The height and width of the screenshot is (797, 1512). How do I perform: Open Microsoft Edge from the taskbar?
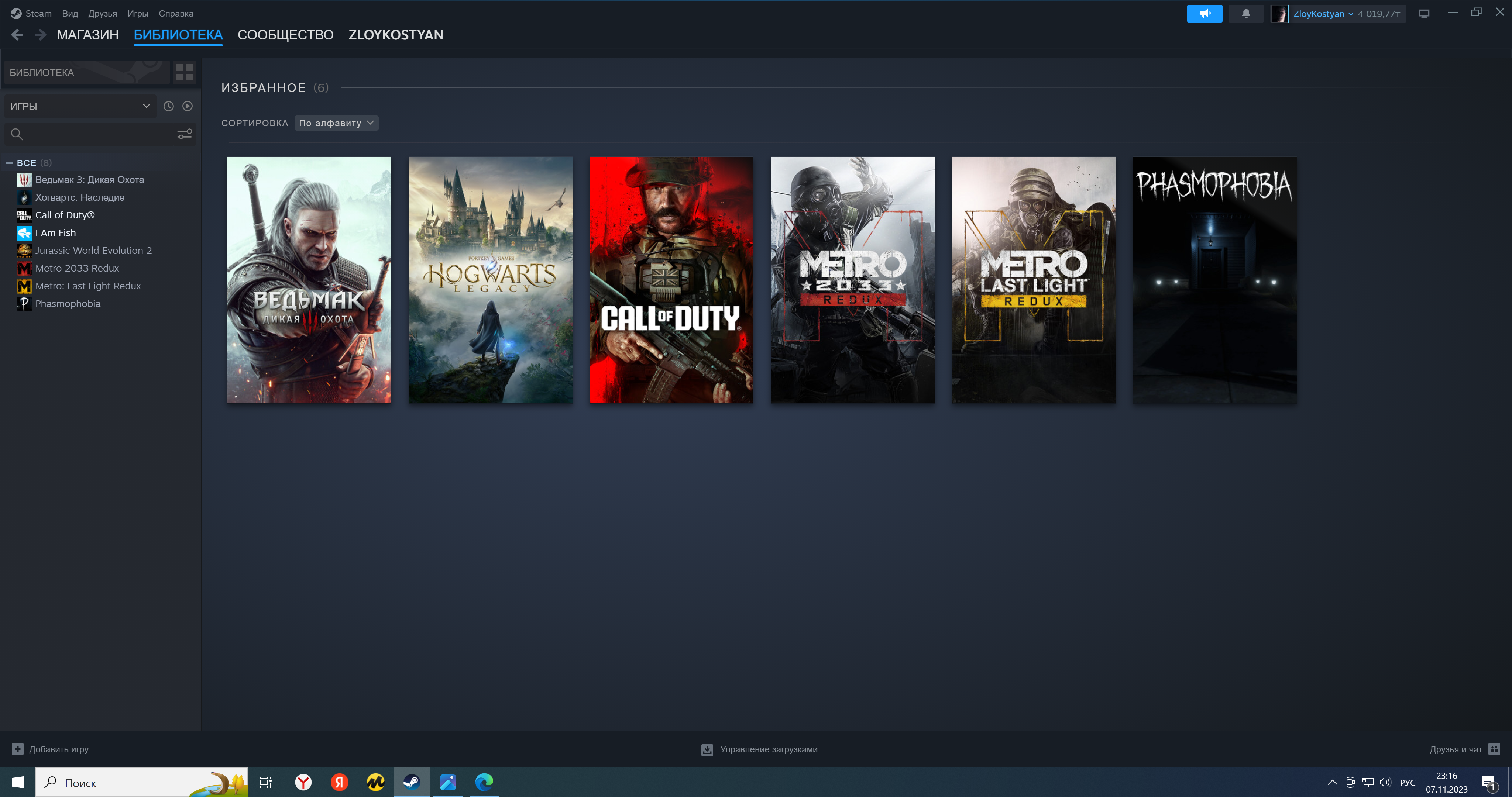click(x=484, y=782)
